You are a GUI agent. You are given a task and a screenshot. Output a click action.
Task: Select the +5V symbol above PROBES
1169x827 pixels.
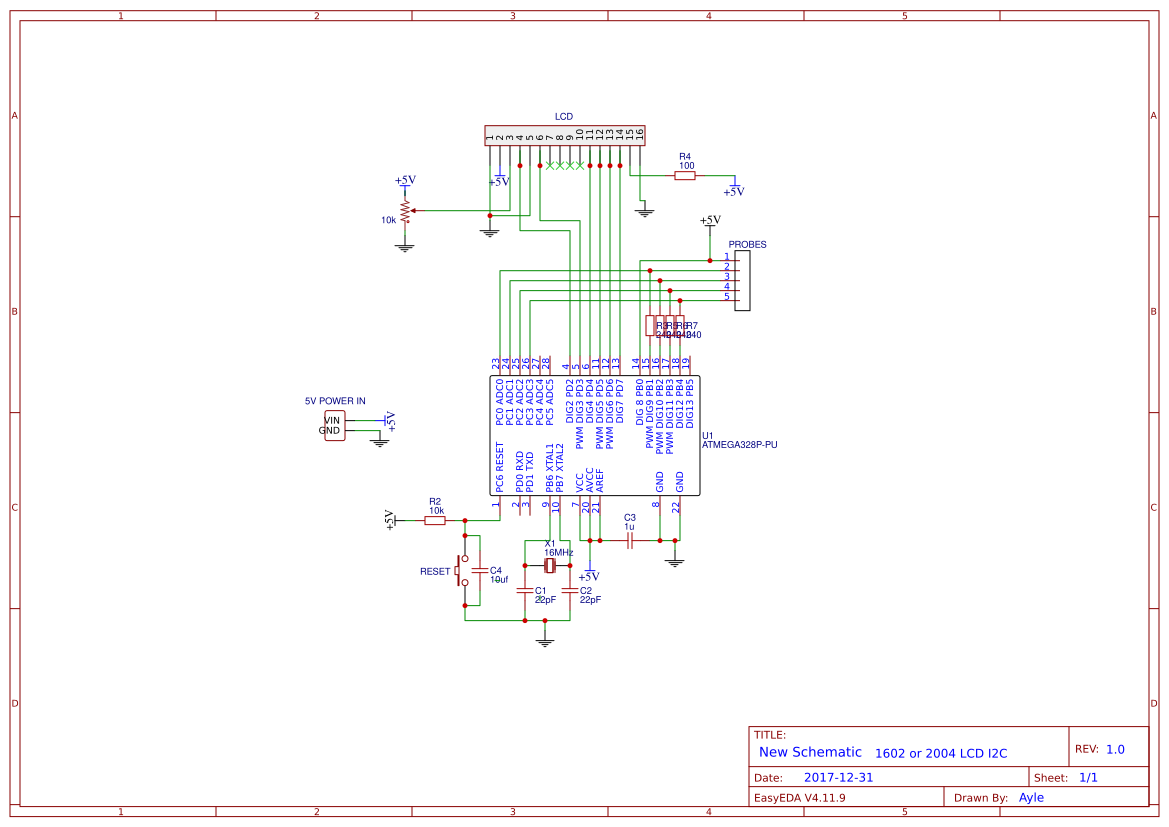pos(710,221)
